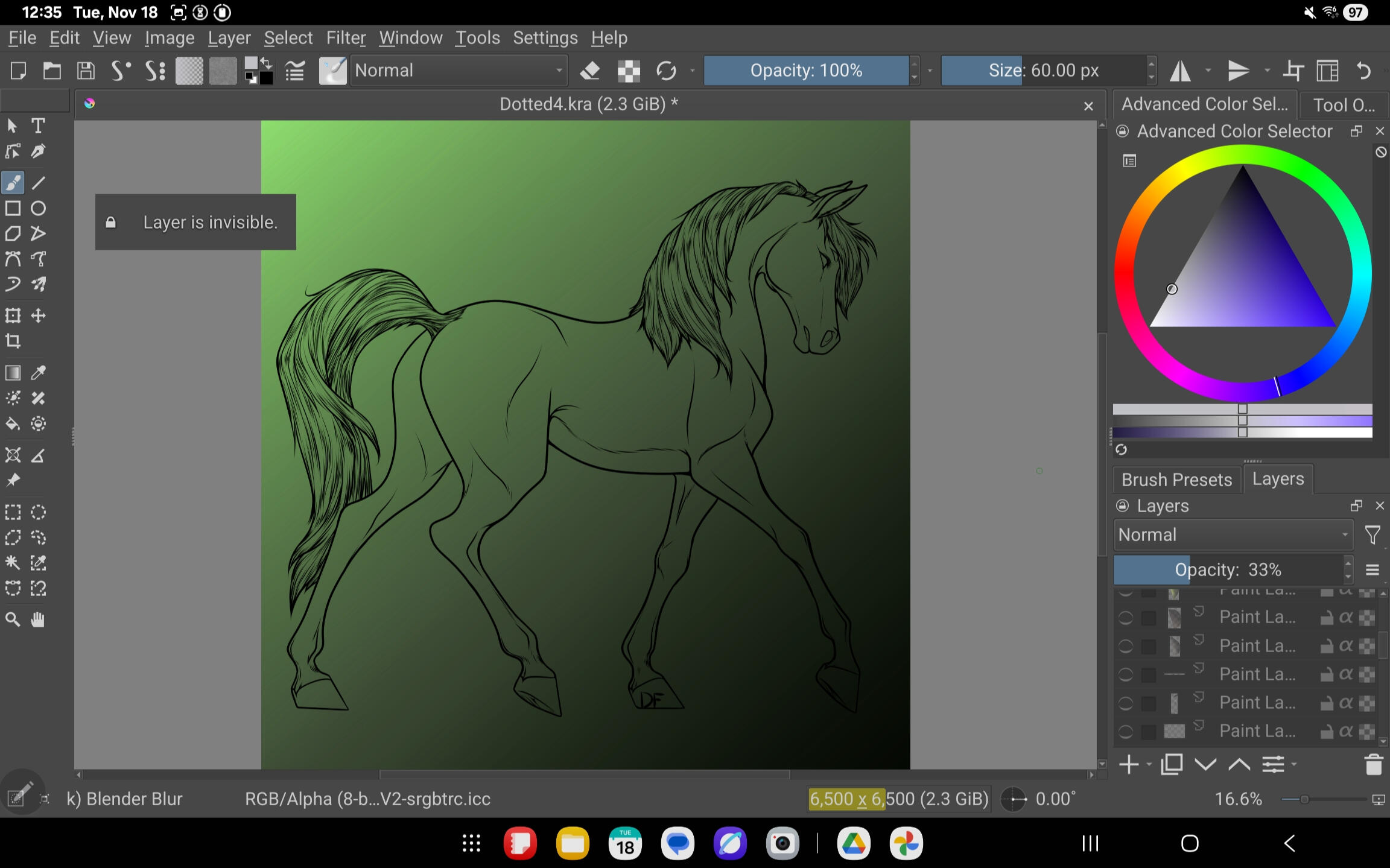
Task: Toggle visibility of the bottom Paint Layer
Action: (1125, 732)
